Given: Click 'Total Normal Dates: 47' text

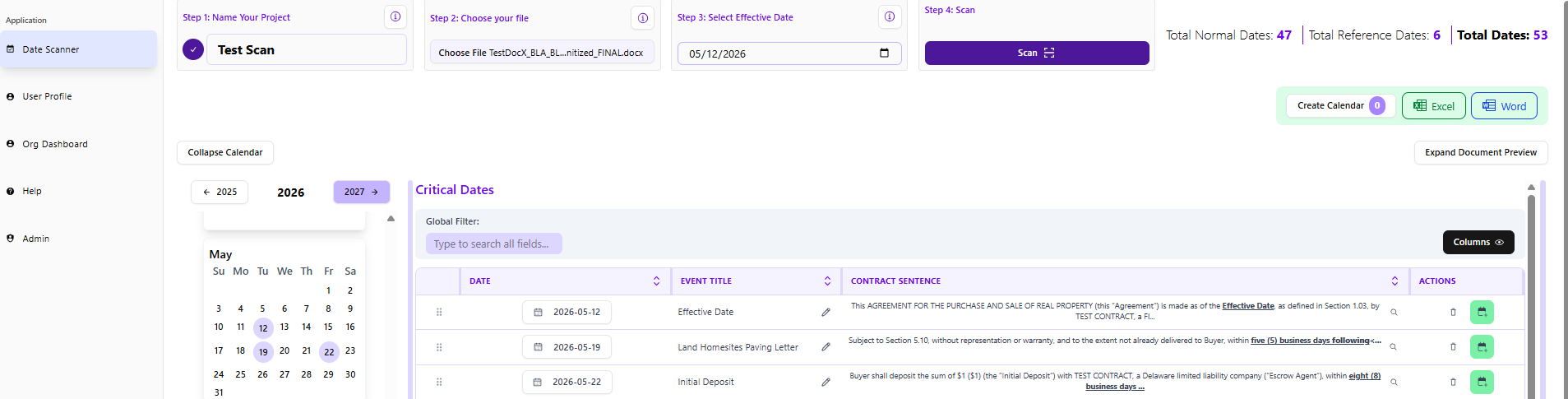Looking at the screenshot, I should click(x=1228, y=35).
